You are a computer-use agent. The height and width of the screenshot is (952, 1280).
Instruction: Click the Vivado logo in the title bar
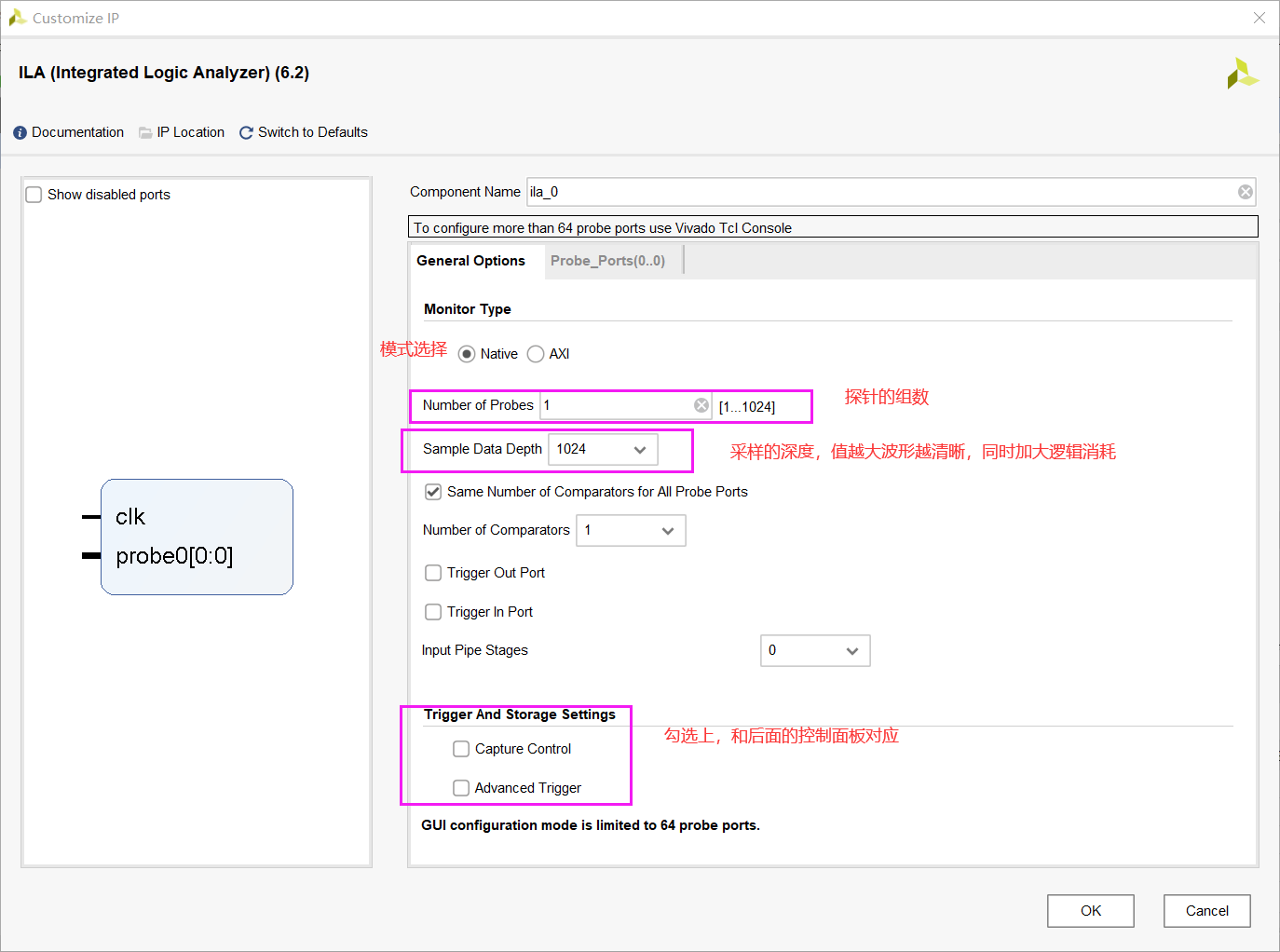(17, 18)
